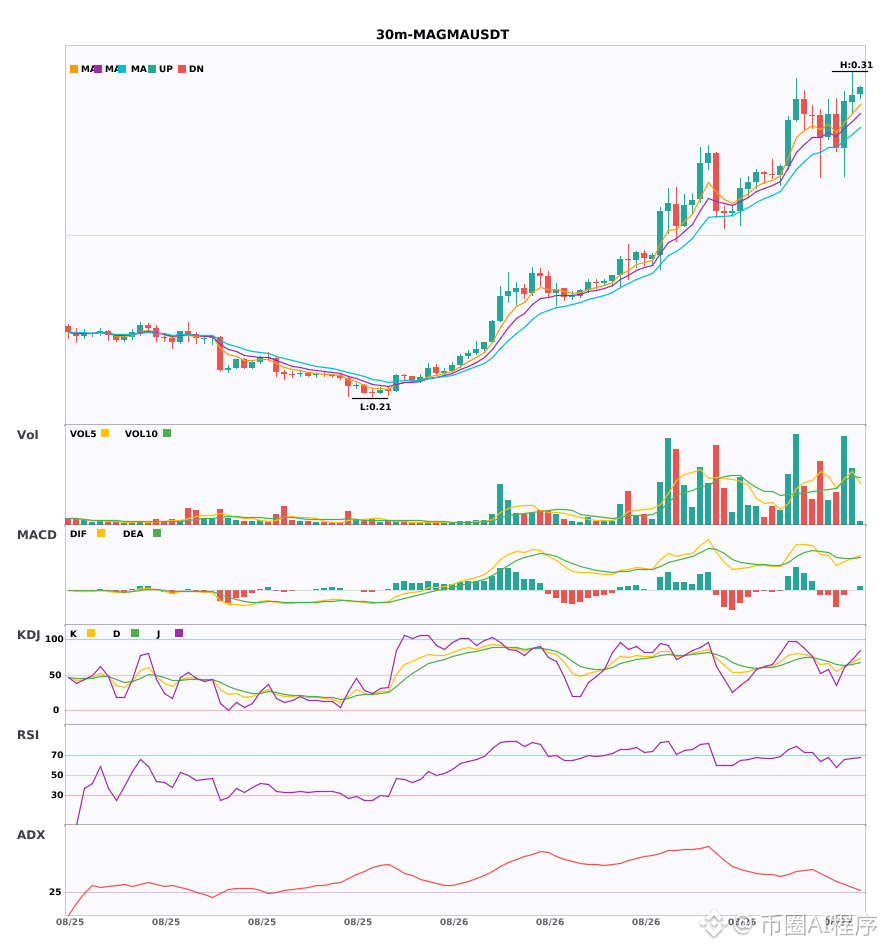Click the green VOL10 swatch
Screen dimensions: 885x950
click(167, 433)
